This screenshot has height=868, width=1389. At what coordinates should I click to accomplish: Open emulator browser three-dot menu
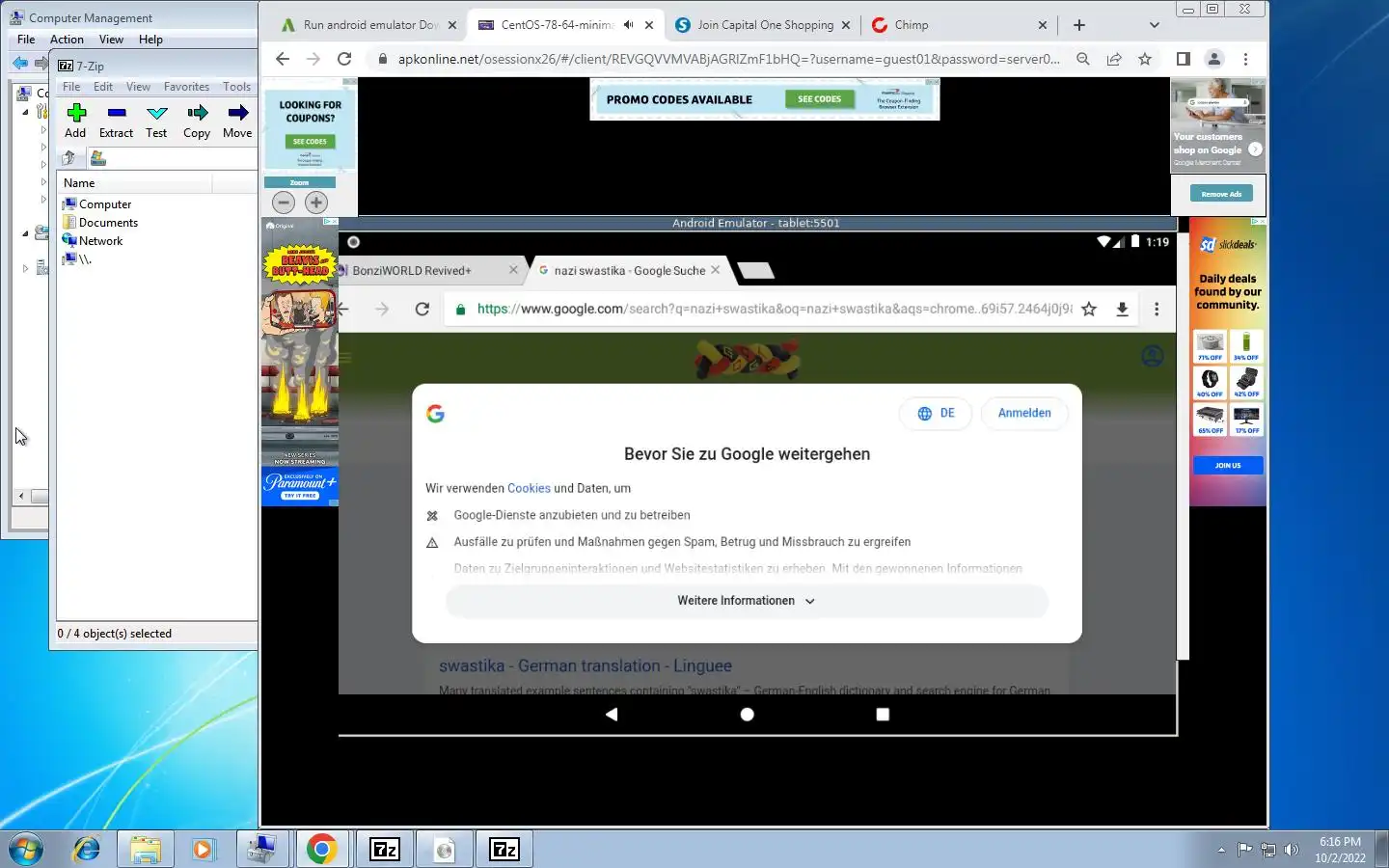tap(1157, 309)
